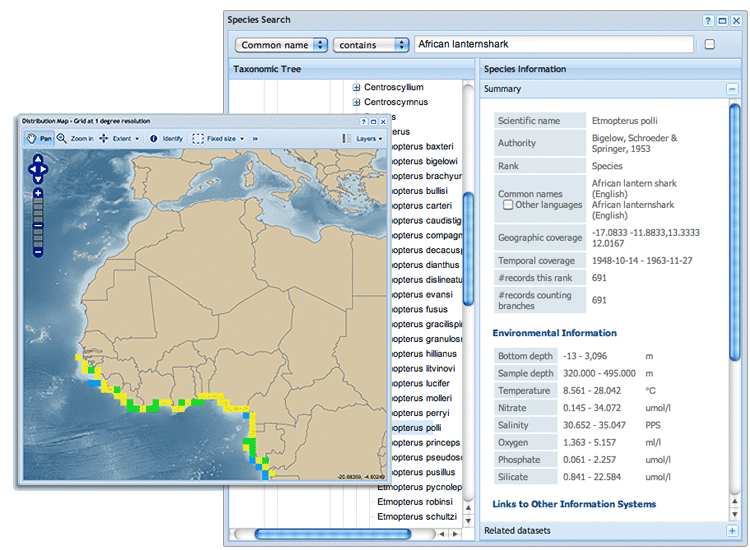Open the Fixed size dropdown arrow
This screenshot has height=550, width=750.
click(x=242, y=139)
